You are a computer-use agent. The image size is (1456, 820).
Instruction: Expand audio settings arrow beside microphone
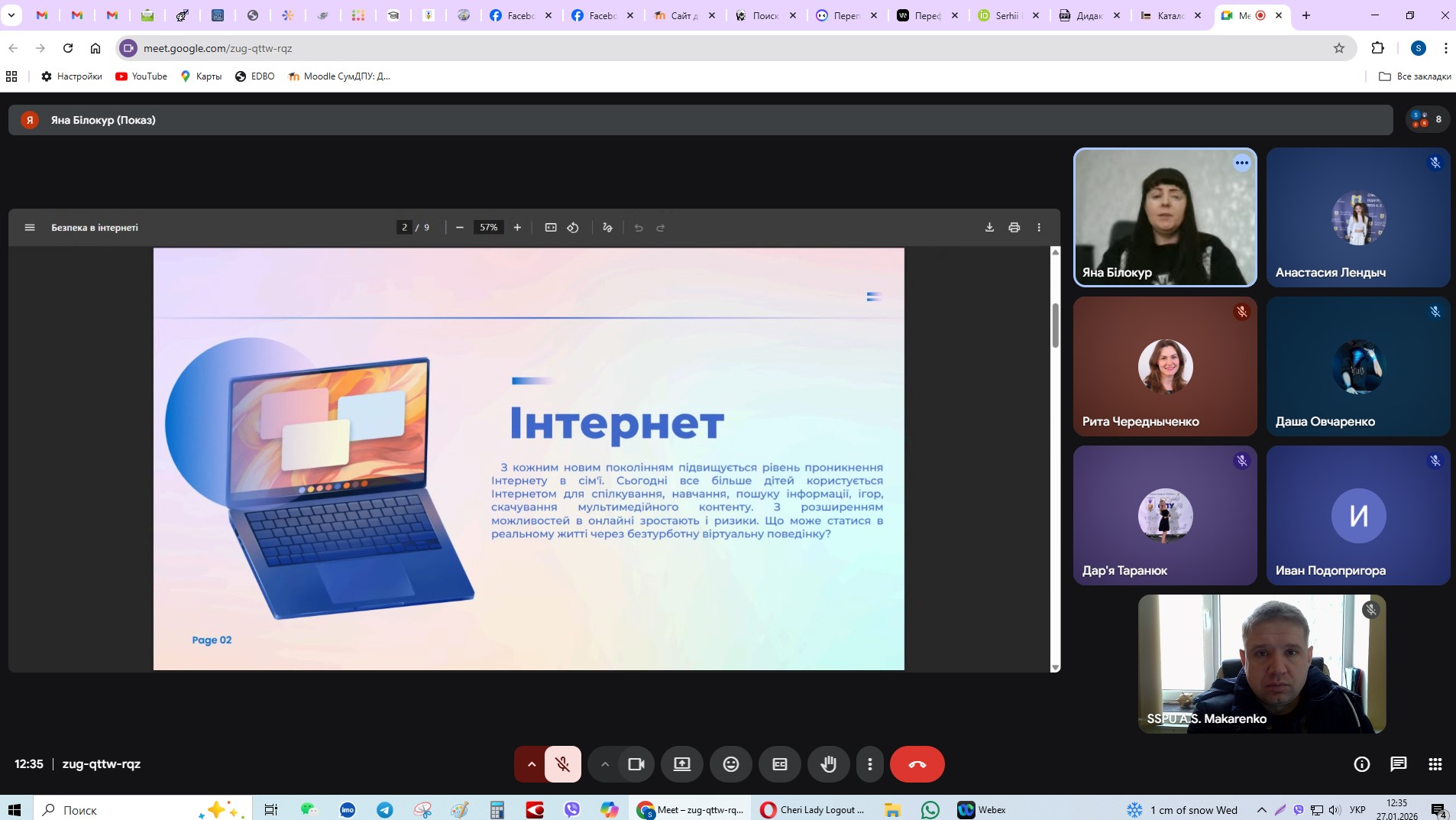click(531, 764)
